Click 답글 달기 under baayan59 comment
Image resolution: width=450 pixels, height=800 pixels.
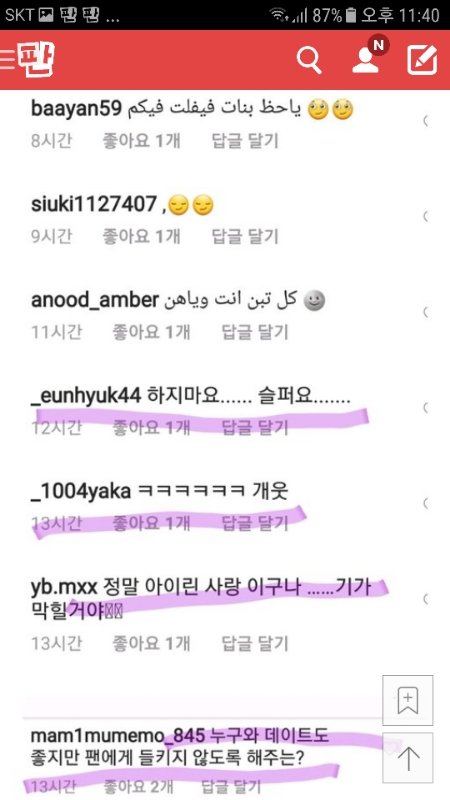[245, 141]
